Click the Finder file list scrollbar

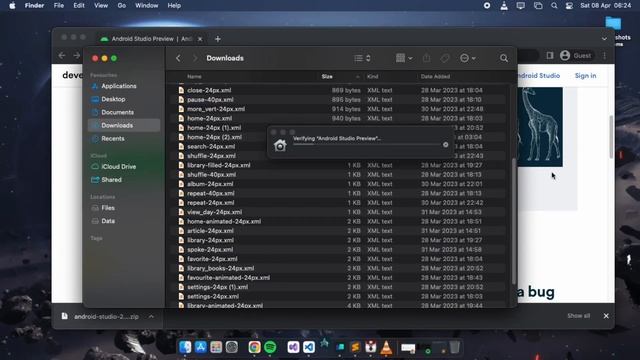(x=513, y=222)
